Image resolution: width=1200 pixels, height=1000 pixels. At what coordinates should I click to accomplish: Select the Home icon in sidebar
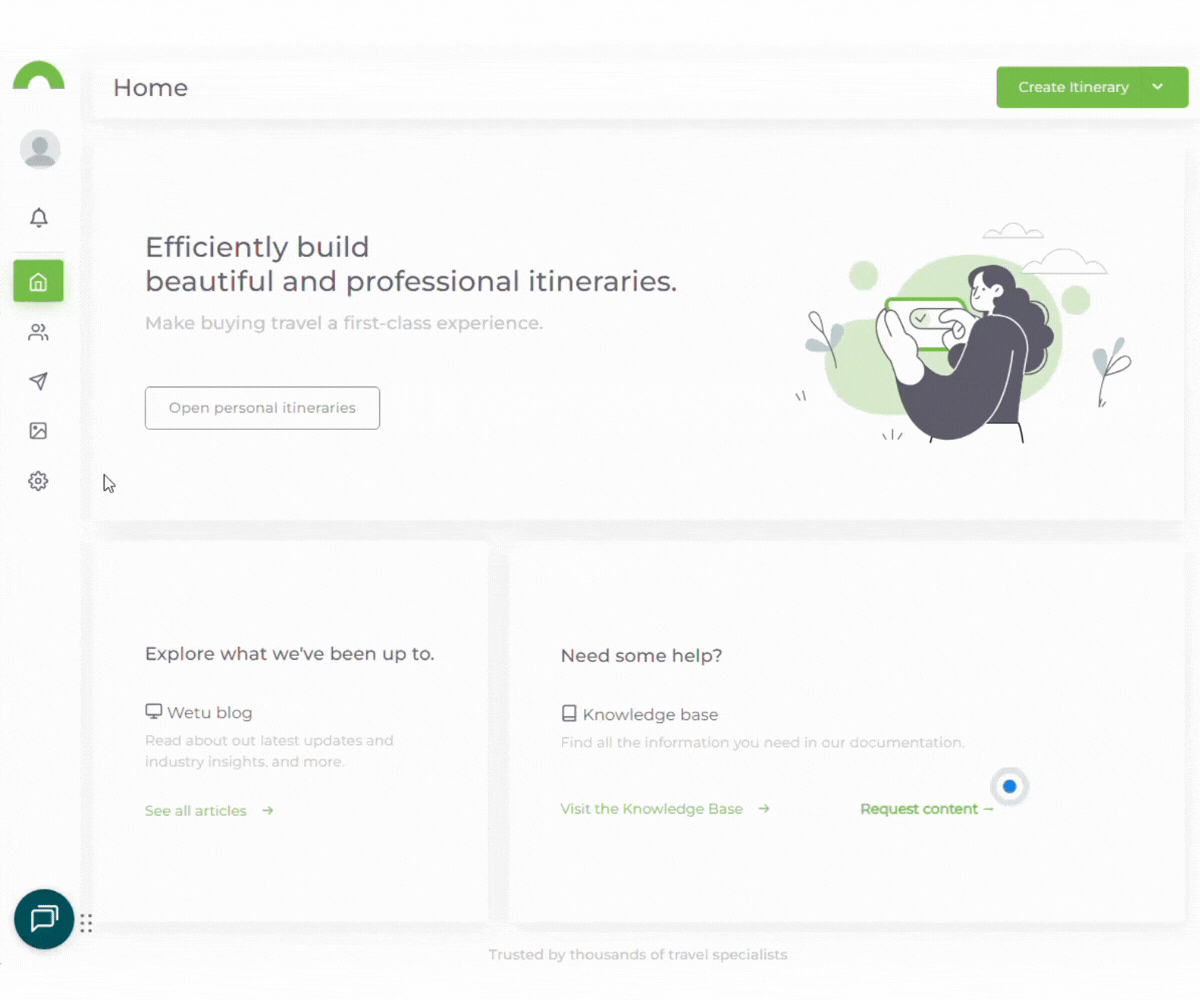[x=39, y=281]
